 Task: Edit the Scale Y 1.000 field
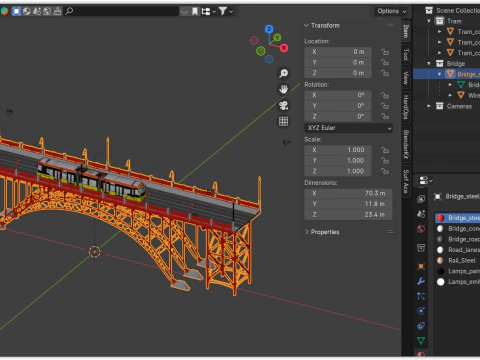(338, 161)
